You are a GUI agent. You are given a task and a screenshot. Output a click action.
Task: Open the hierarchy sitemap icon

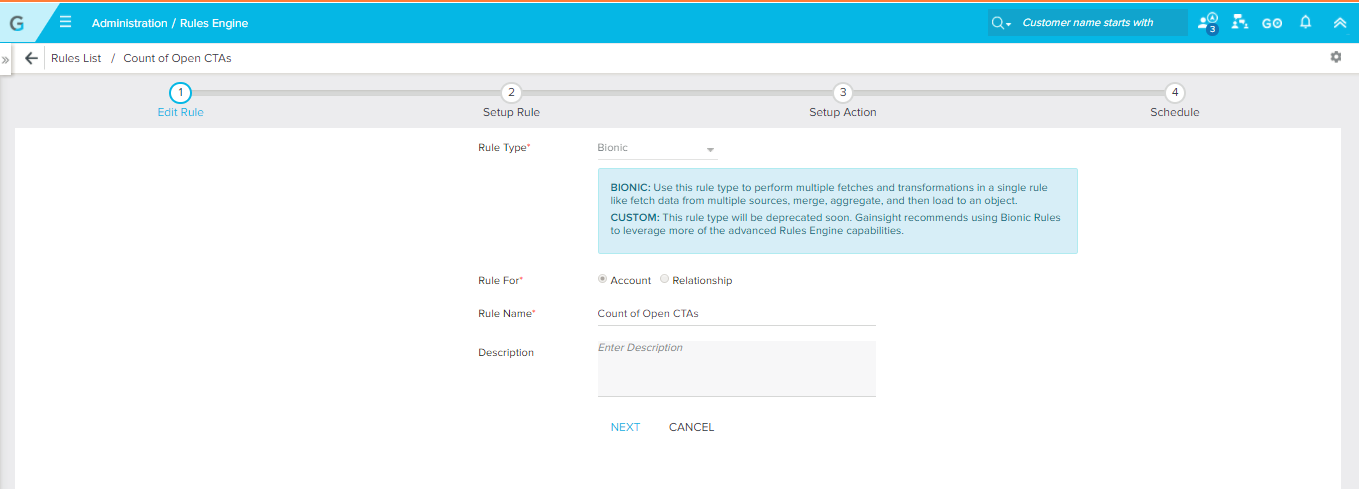1240,22
